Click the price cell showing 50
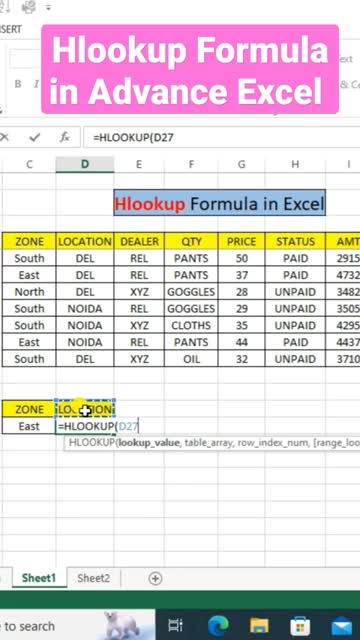360x640 pixels. pos(242,258)
